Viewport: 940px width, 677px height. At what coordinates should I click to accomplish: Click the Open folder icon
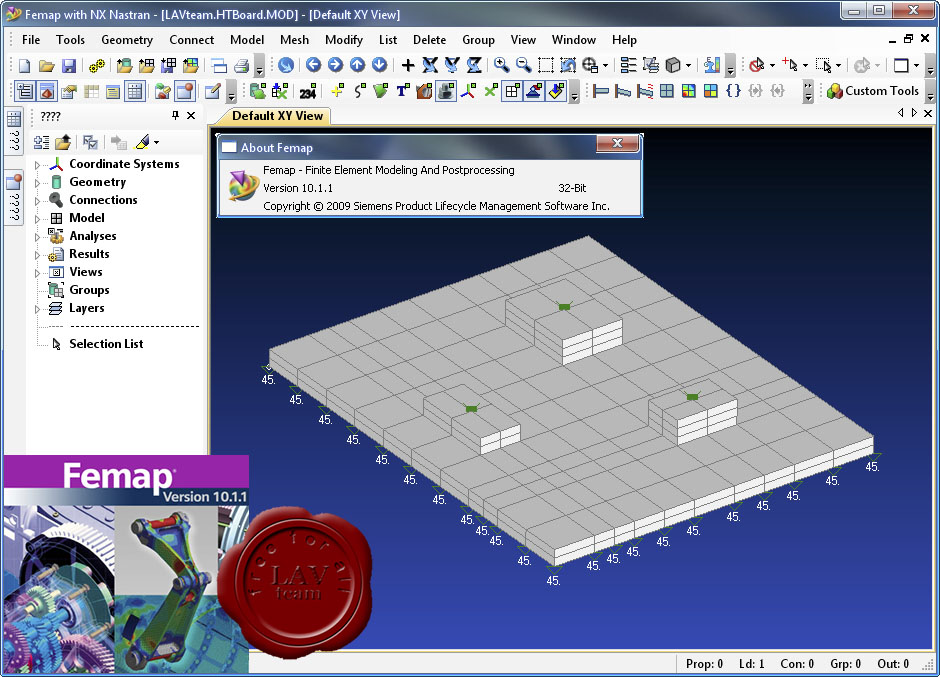(47, 65)
